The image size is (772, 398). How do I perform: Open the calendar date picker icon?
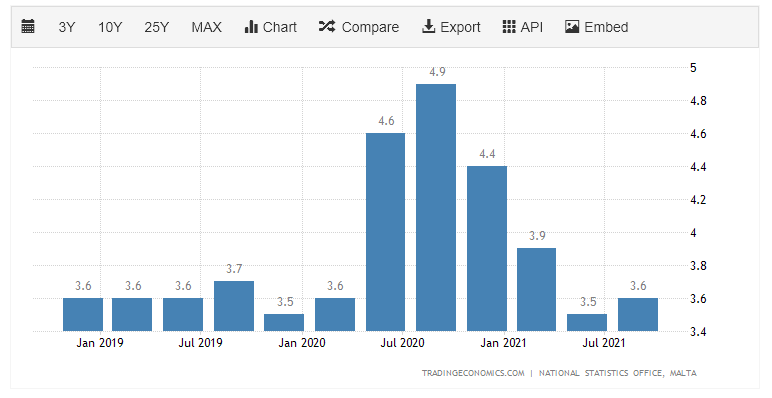click(28, 27)
